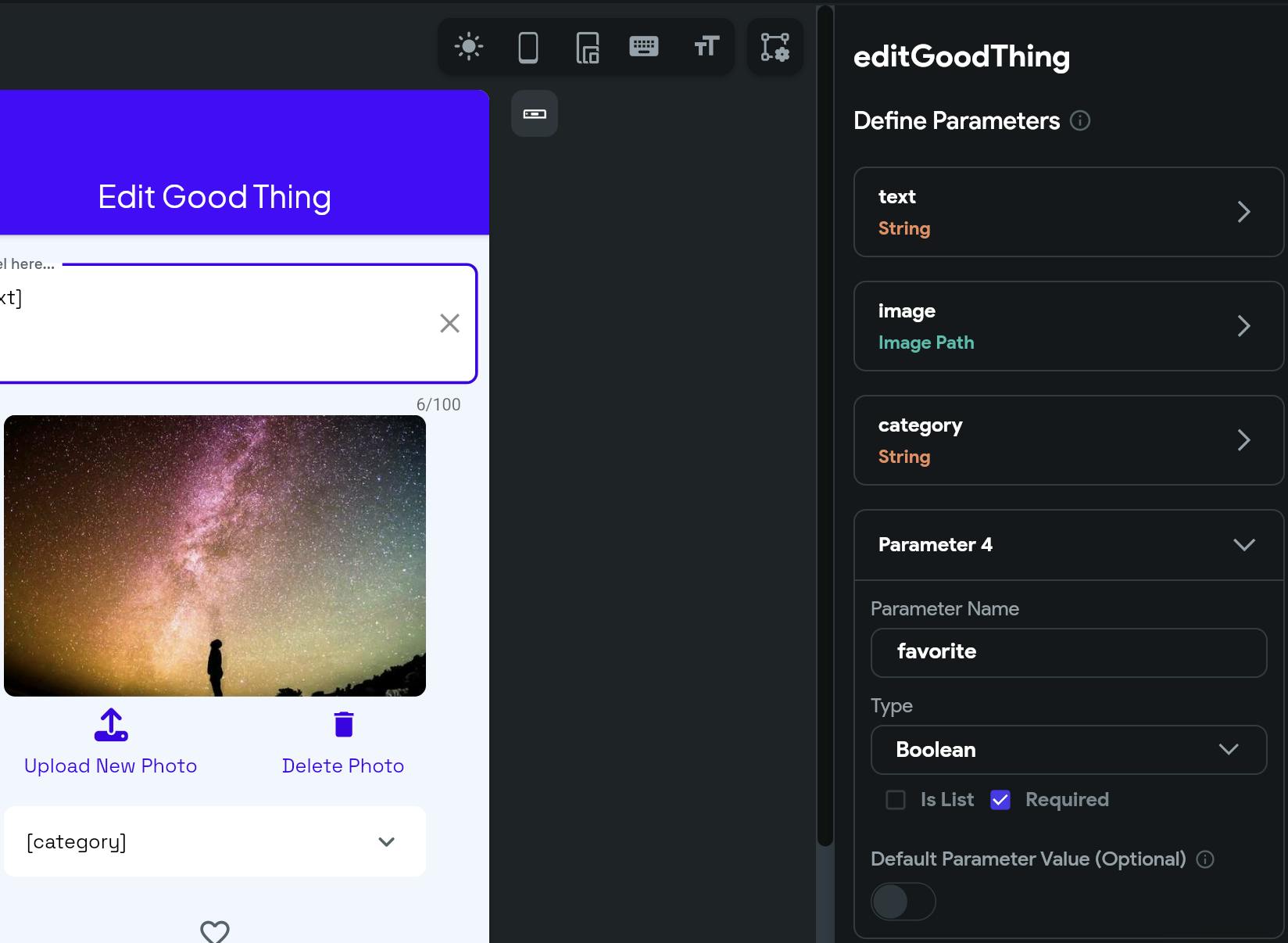Click the Edit Good Thing app bar title

215,197
